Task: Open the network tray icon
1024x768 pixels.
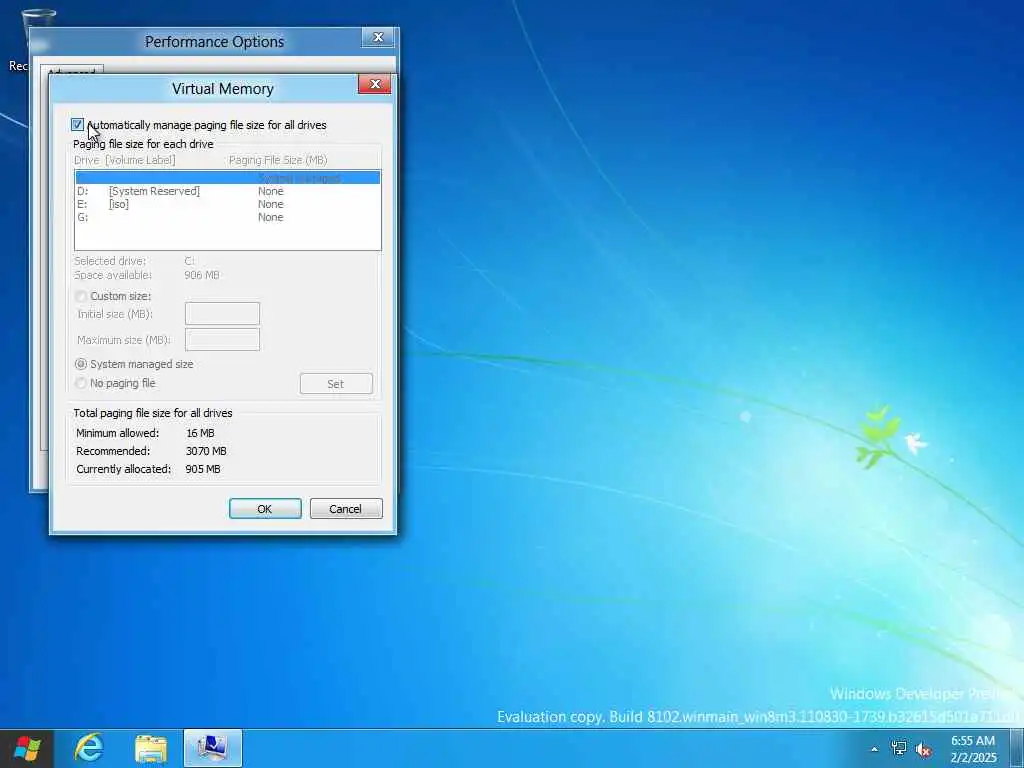Action: pyautogui.click(x=899, y=749)
